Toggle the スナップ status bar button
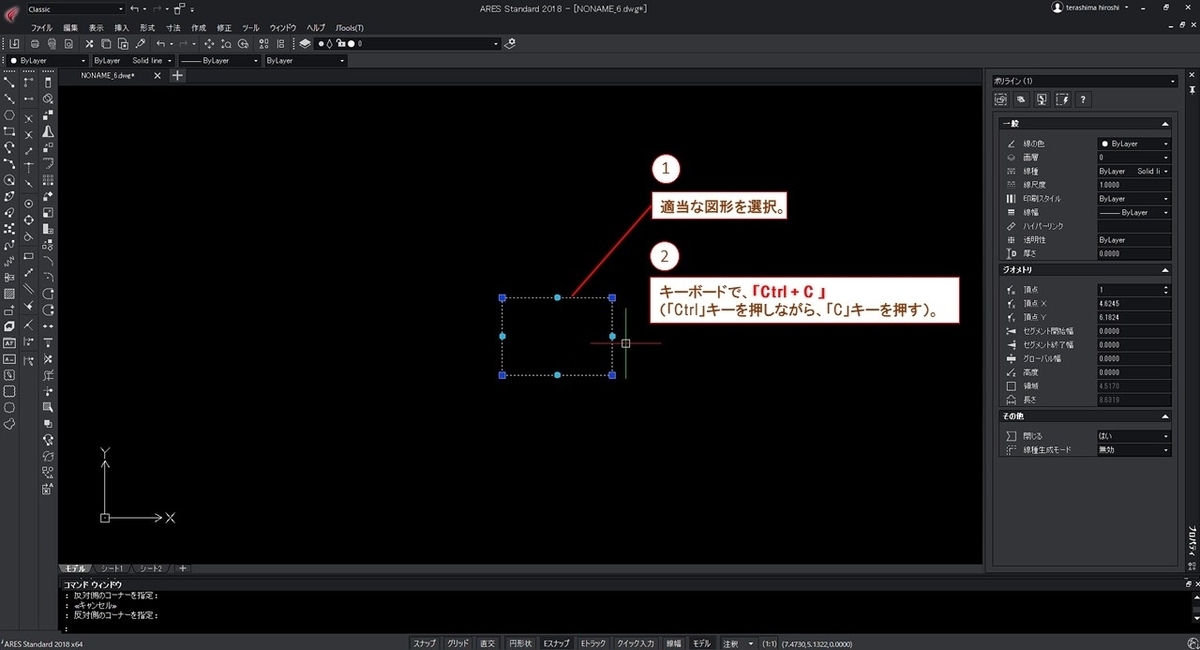Screen dimensions: 1200x650 [424, 643]
